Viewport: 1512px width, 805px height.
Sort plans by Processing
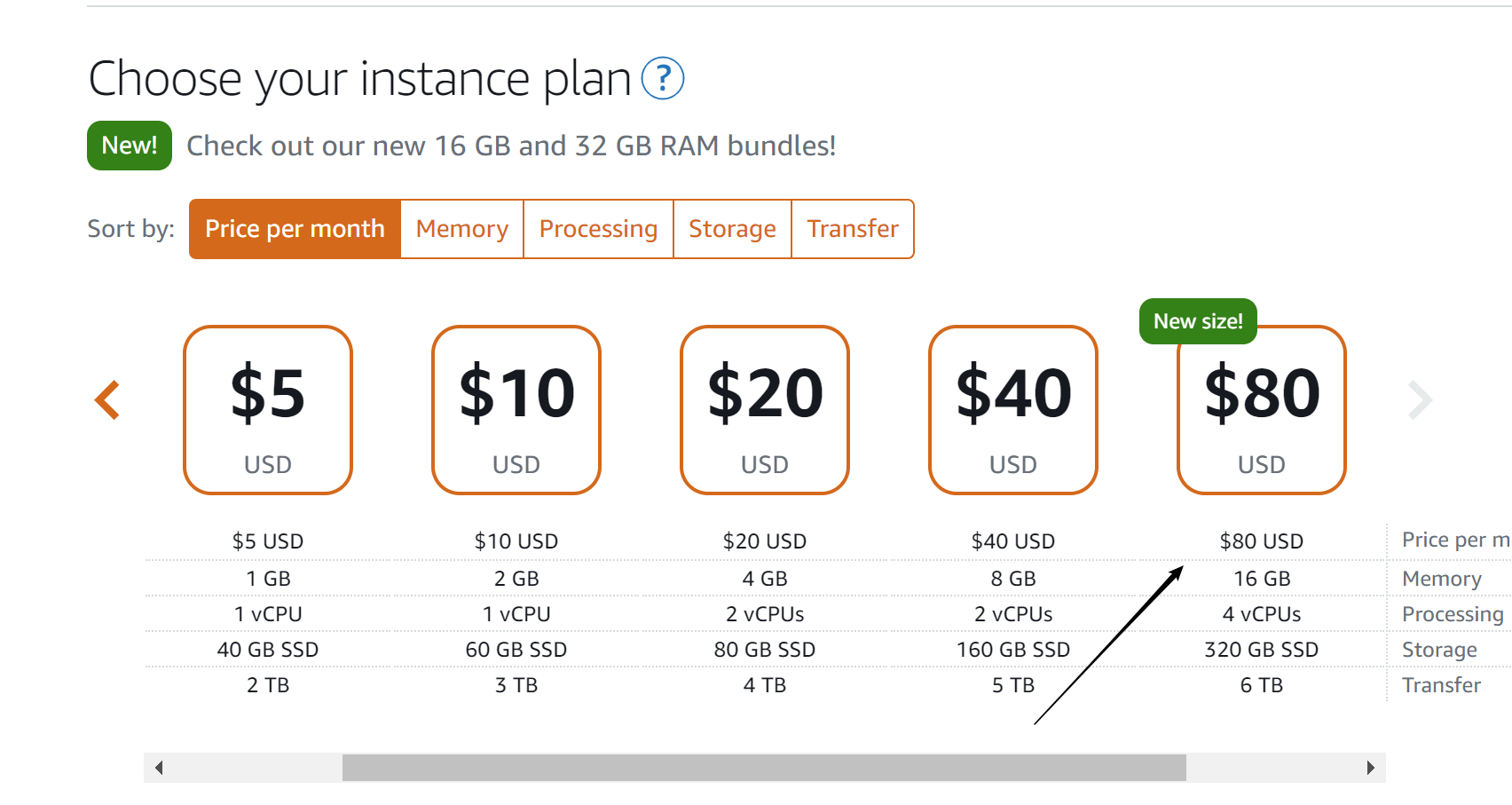click(599, 229)
